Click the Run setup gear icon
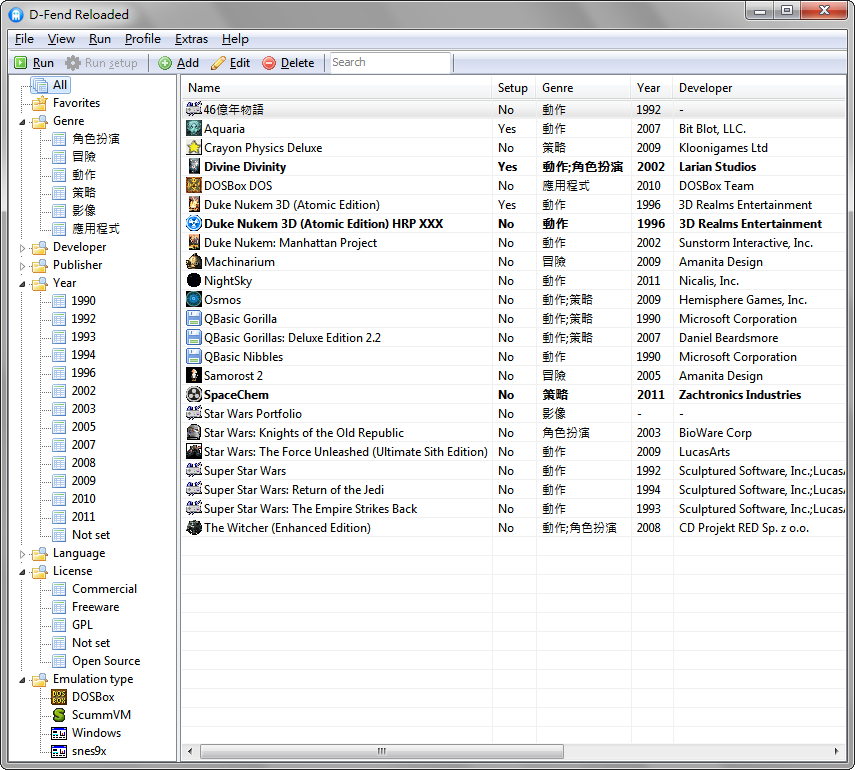This screenshot has height=770, width=855. pyautogui.click(x=73, y=63)
